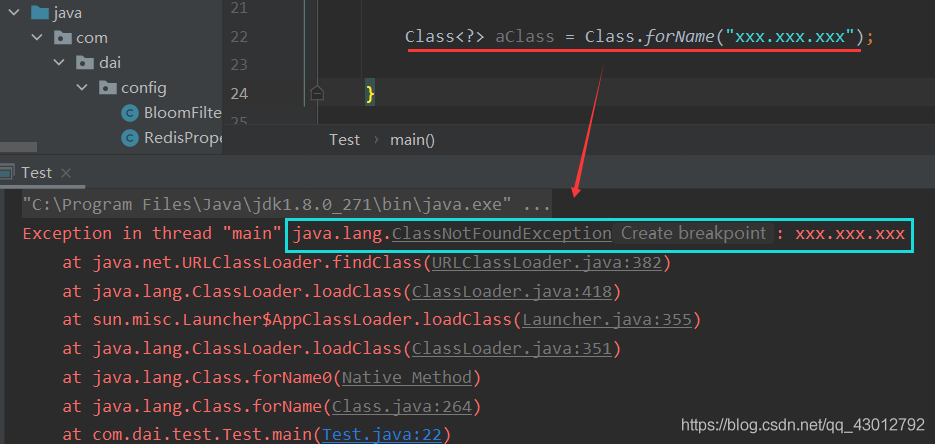Open ClassLoader.java:418 link
935x444 pixels.
[x=512, y=291]
